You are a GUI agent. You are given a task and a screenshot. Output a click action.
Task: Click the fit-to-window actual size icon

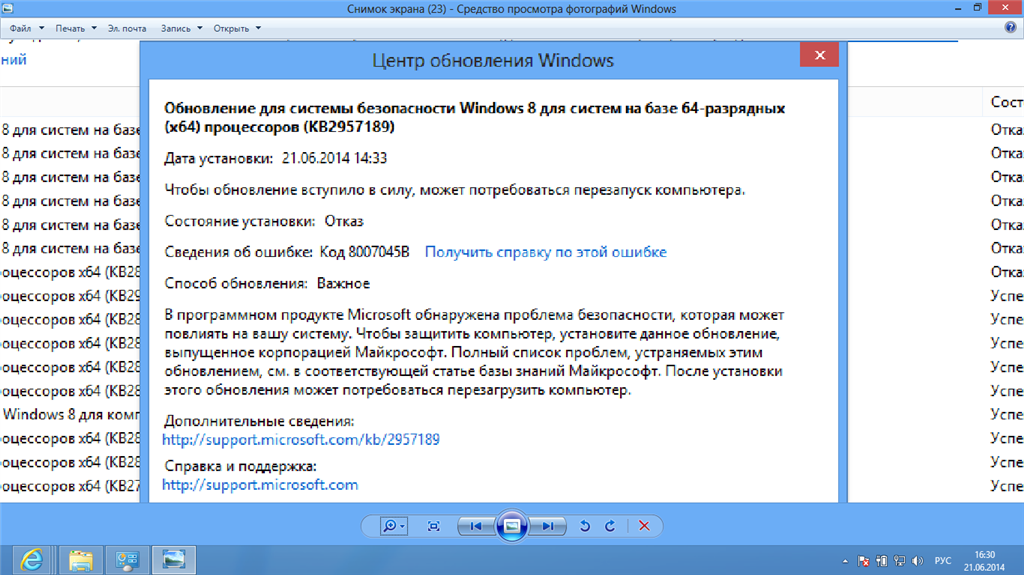[433, 526]
